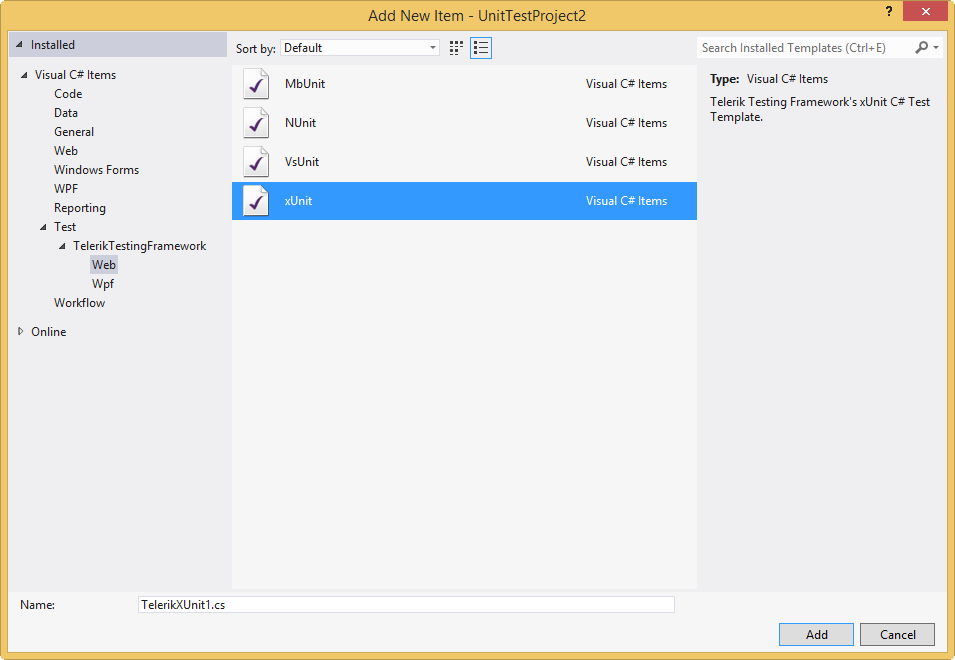
Task: Edit the Name field TelerikXUnit1.cs
Action: coord(406,605)
